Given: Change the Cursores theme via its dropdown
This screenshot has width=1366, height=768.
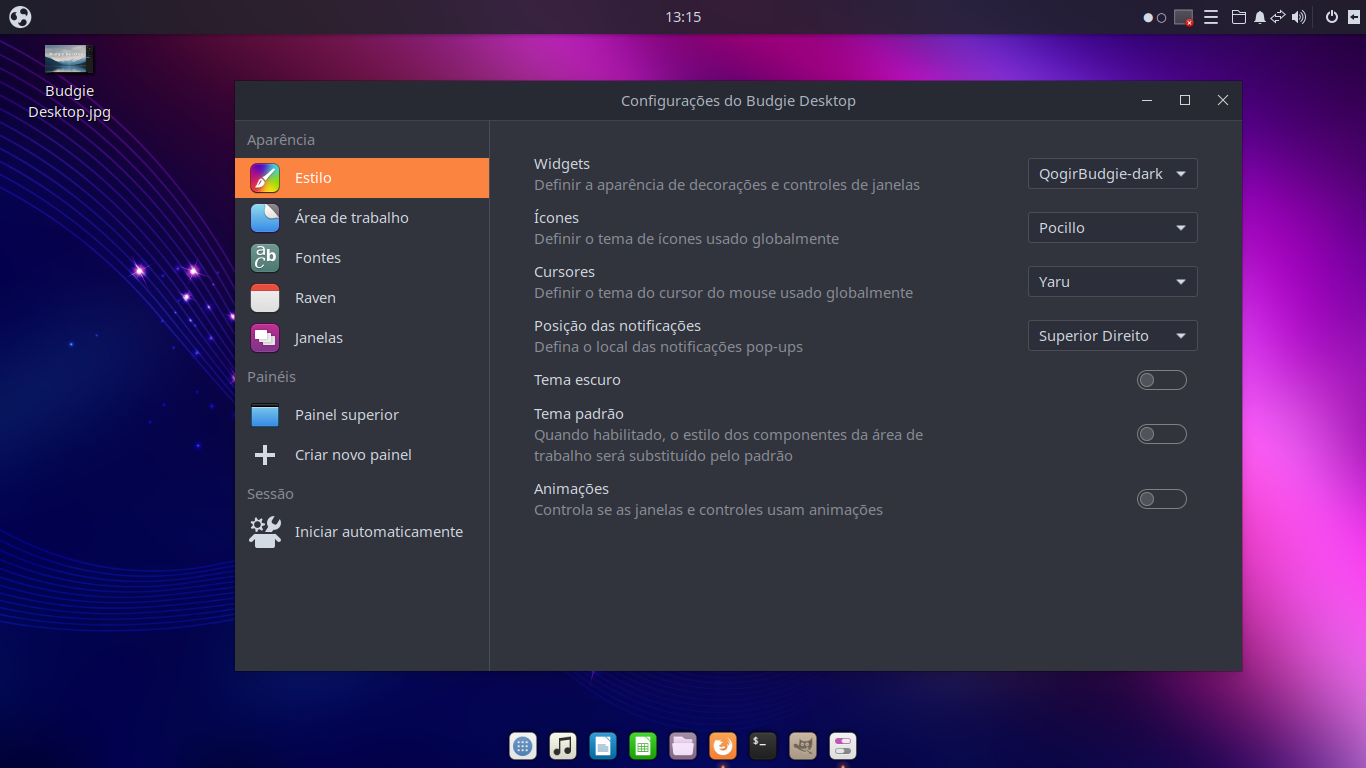Looking at the screenshot, I should (1112, 281).
